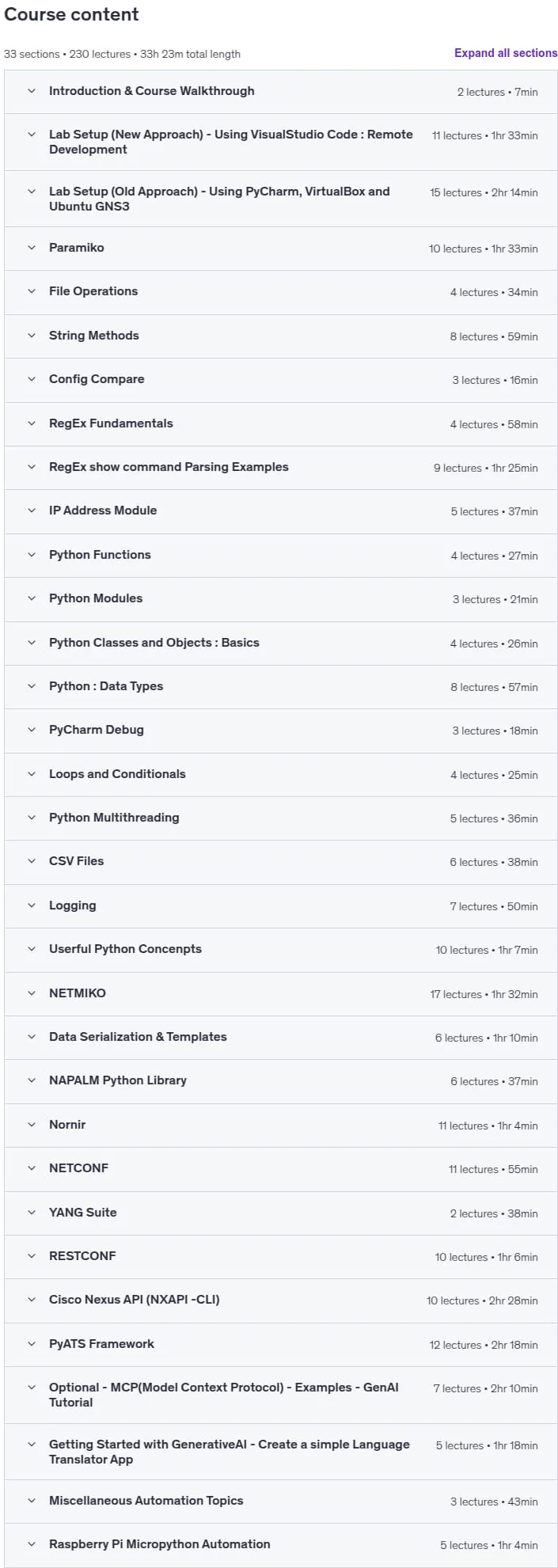The width and height of the screenshot is (558, 1568).
Task: Click the chevron arrow next to CSV Files
Action: (32, 861)
